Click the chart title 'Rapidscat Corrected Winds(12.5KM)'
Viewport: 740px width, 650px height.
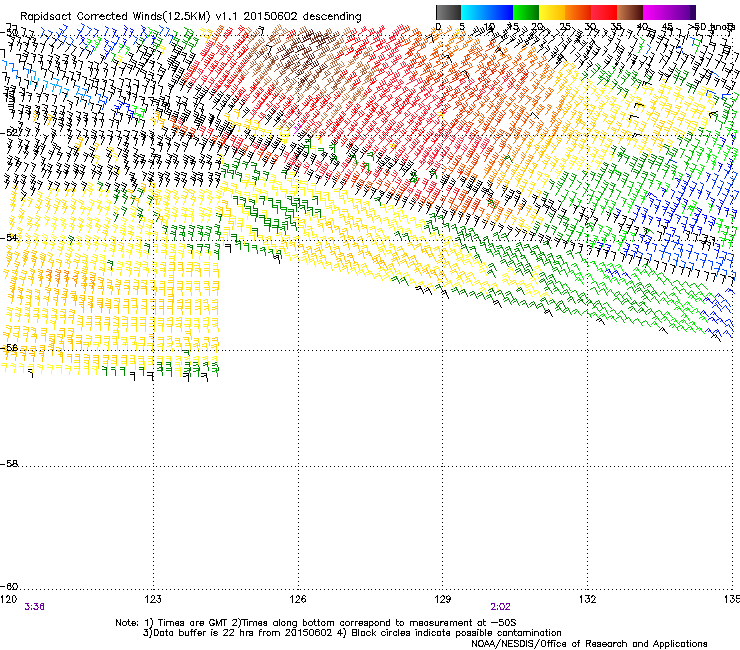point(115,16)
